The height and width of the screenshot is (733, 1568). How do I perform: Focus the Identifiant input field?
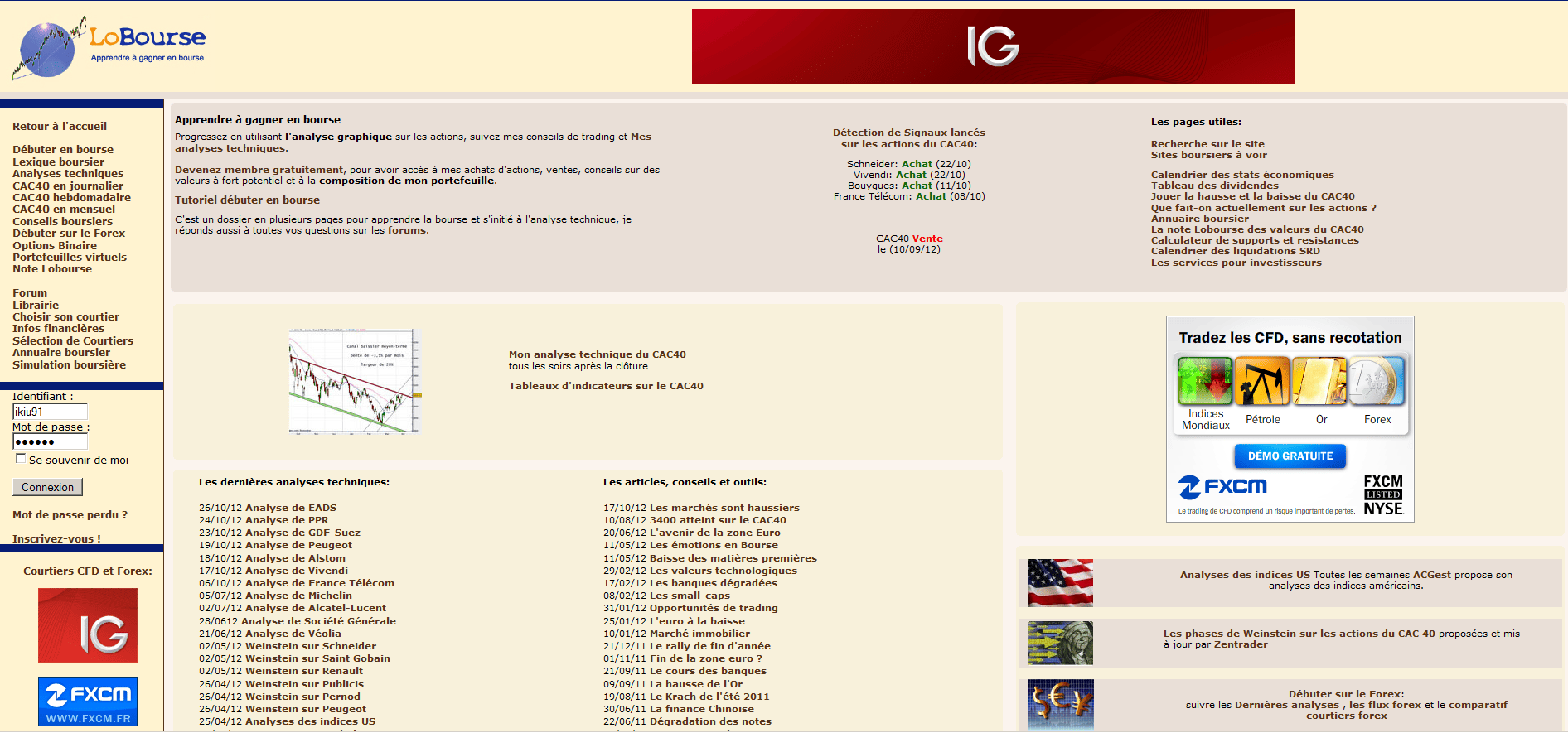[50, 412]
